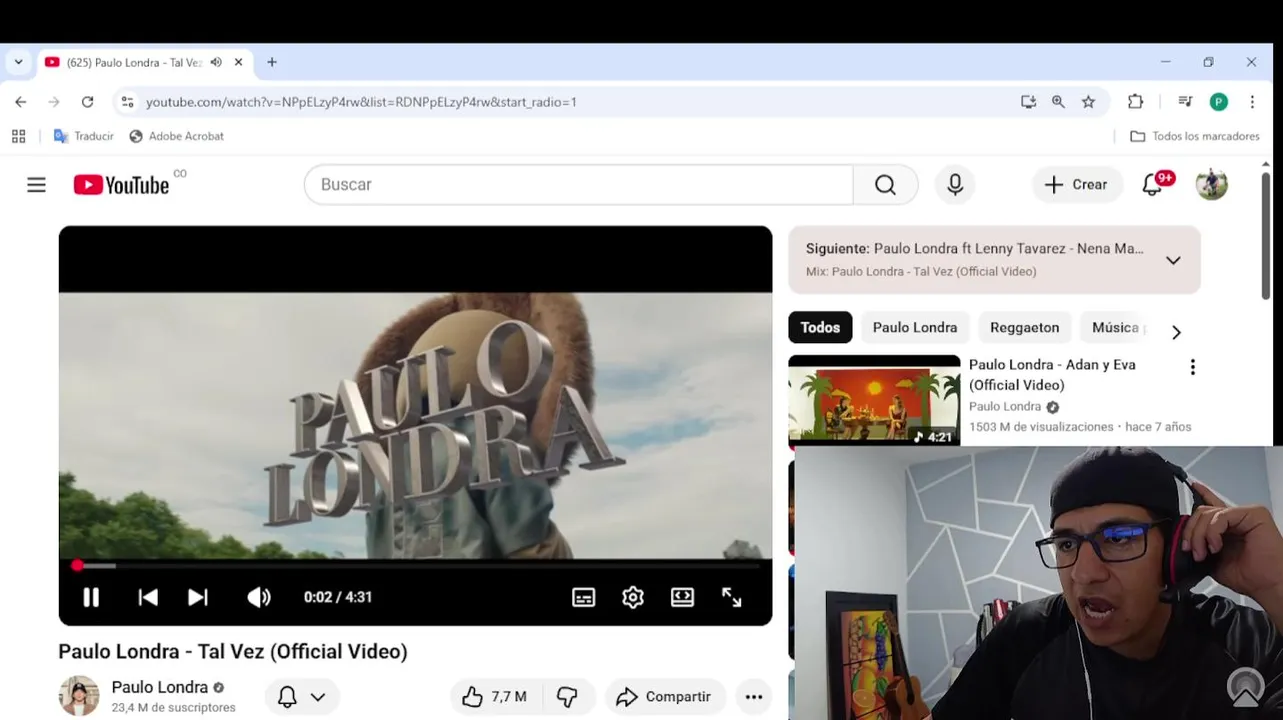Select the Reggaeton filter chip
This screenshot has height=720, width=1283.
click(x=1024, y=327)
